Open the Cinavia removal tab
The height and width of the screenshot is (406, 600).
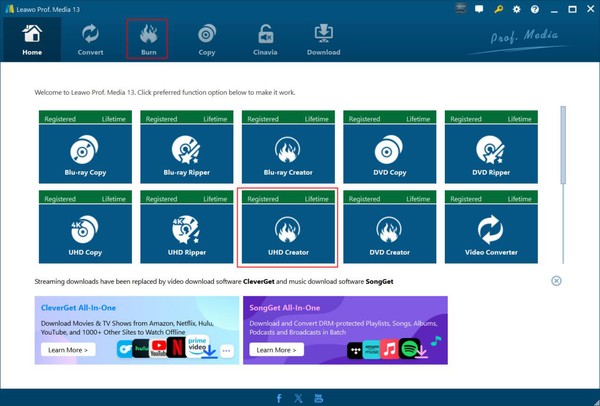coord(265,40)
